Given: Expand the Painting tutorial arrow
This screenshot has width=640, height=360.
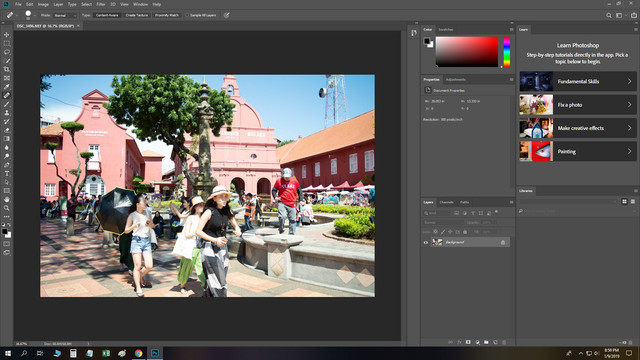Looking at the screenshot, I should click(x=629, y=151).
